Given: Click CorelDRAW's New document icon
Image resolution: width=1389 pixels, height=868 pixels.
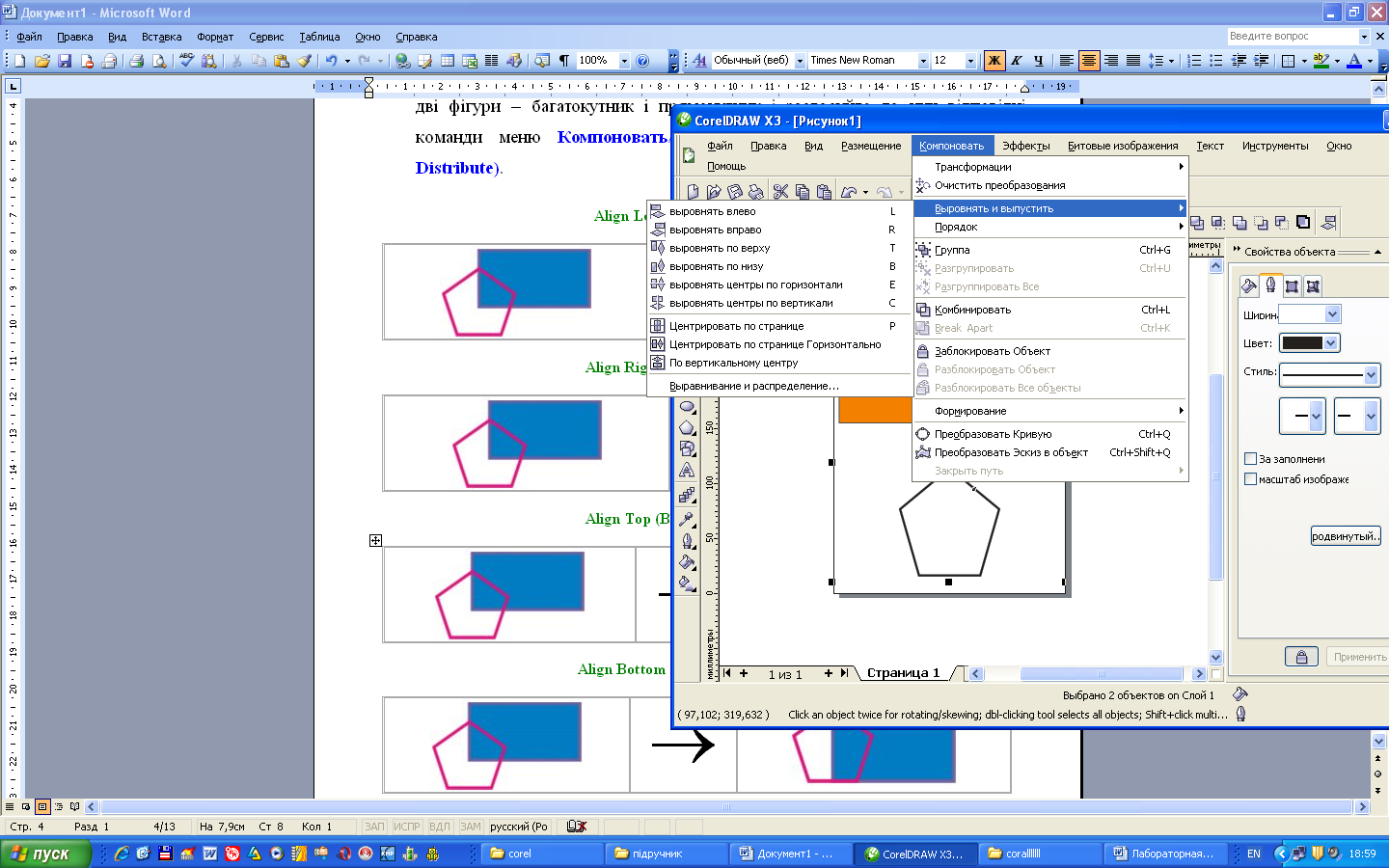Looking at the screenshot, I should coord(693,192).
